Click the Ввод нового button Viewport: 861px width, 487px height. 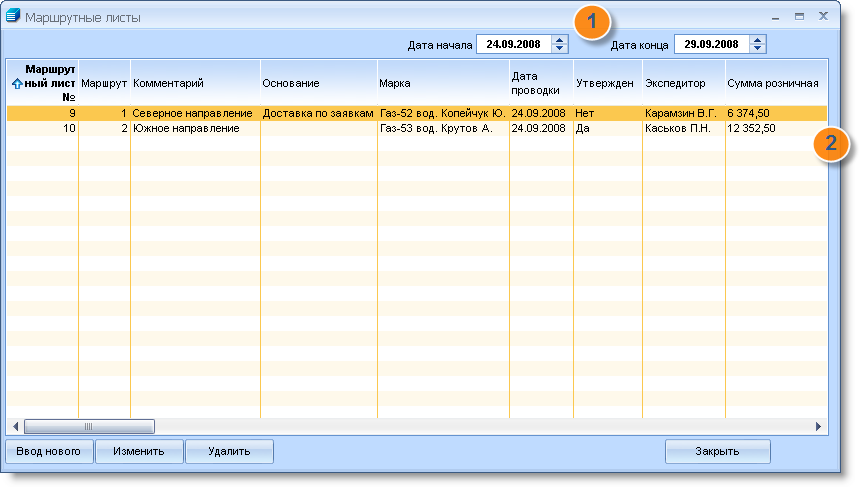49,451
